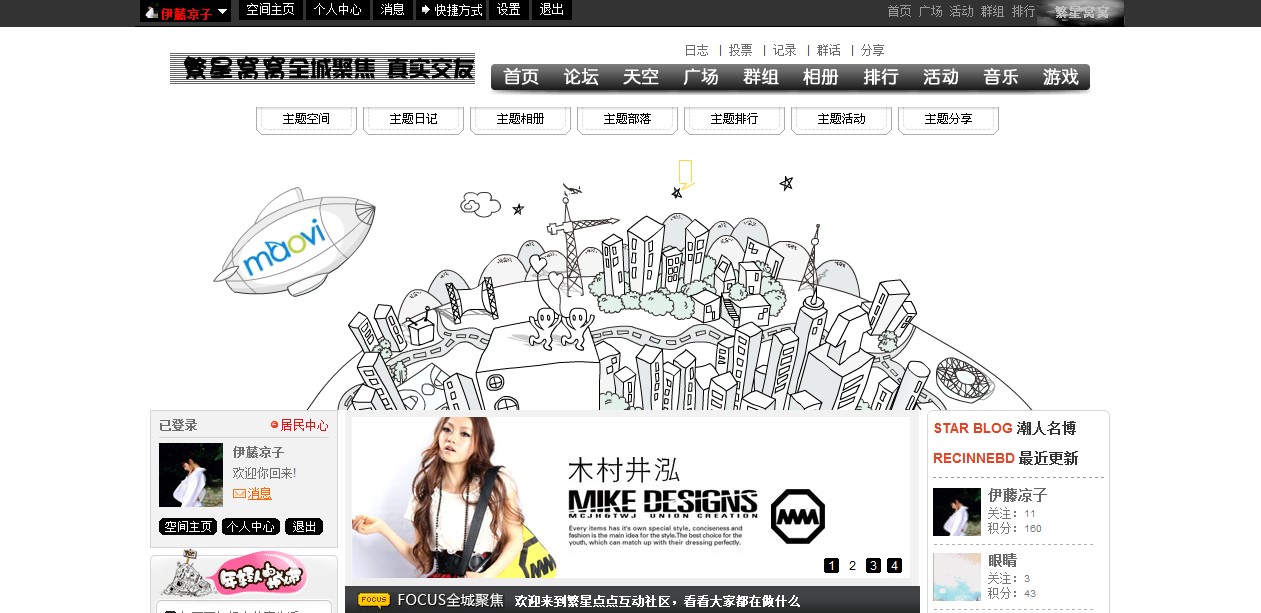Image resolution: width=1261 pixels, height=613 pixels.
Task: Click the envelope icon beside 消息
Action: click(239, 494)
